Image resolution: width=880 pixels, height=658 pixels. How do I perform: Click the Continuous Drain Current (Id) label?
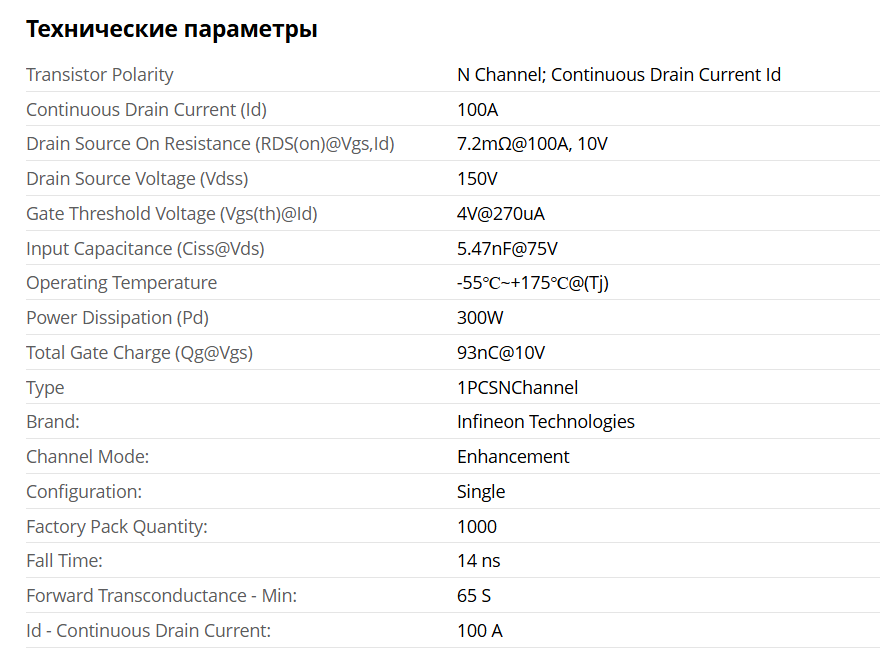146,109
